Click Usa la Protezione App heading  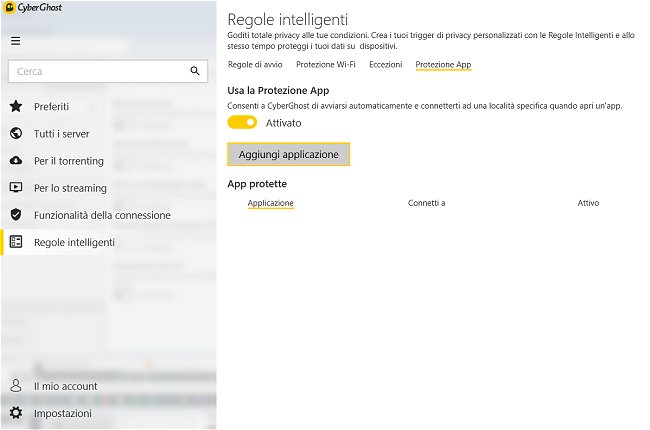point(278,90)
